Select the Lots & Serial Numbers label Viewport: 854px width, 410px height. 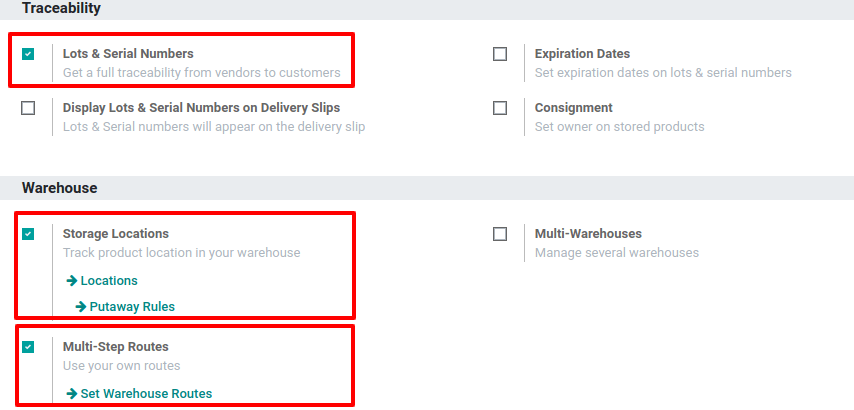(128, 54)
